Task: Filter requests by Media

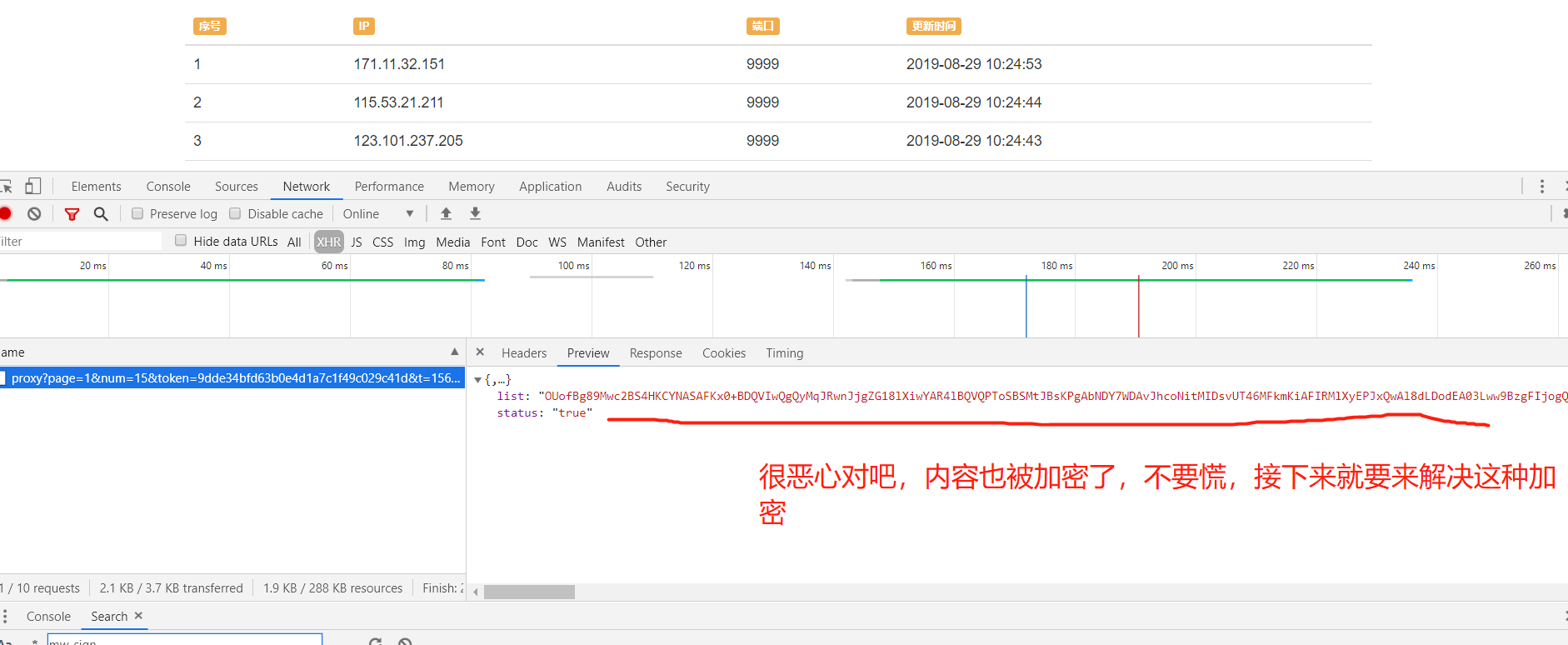Action: [452, 242]
